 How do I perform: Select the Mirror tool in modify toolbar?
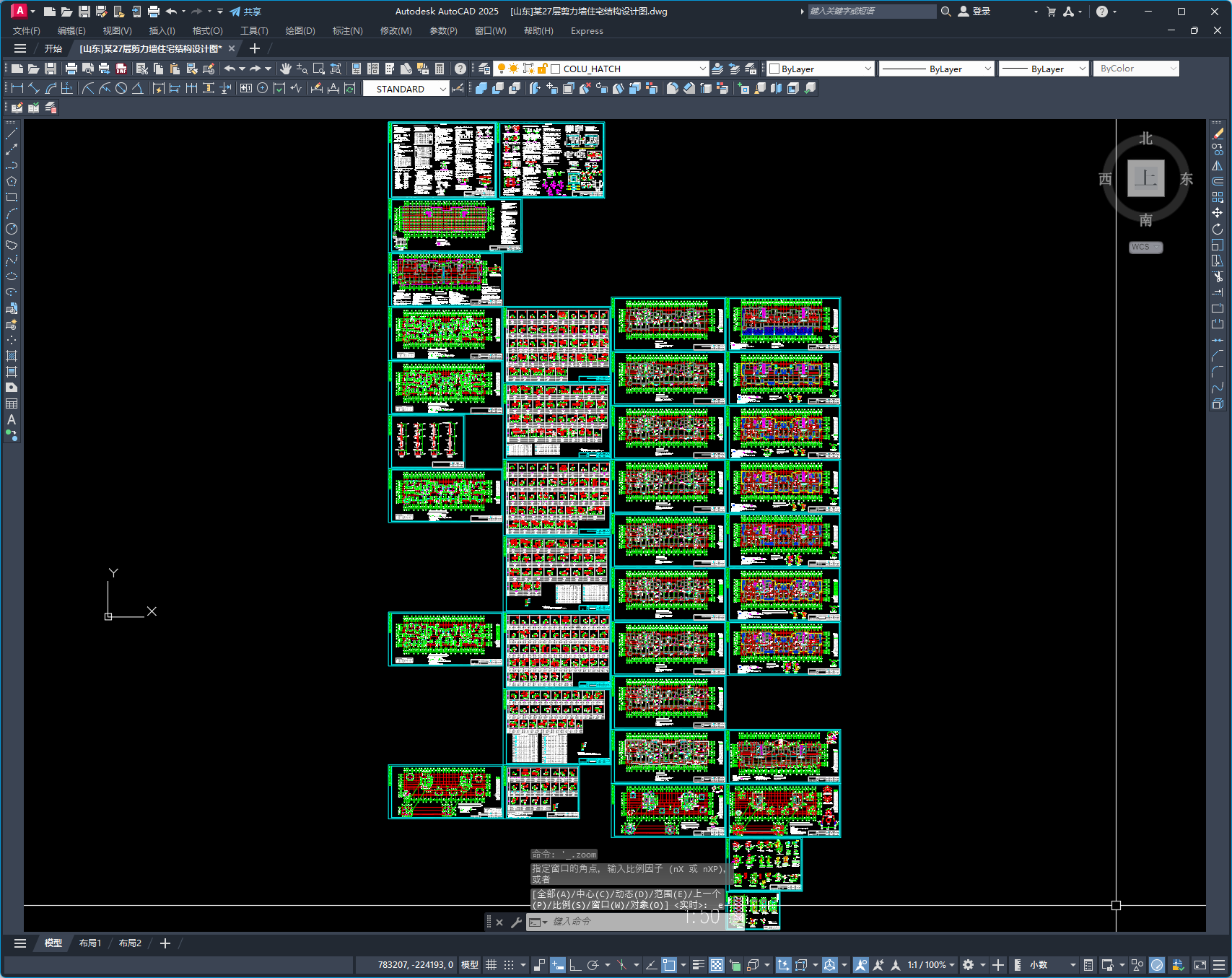tap(1218, 165)
